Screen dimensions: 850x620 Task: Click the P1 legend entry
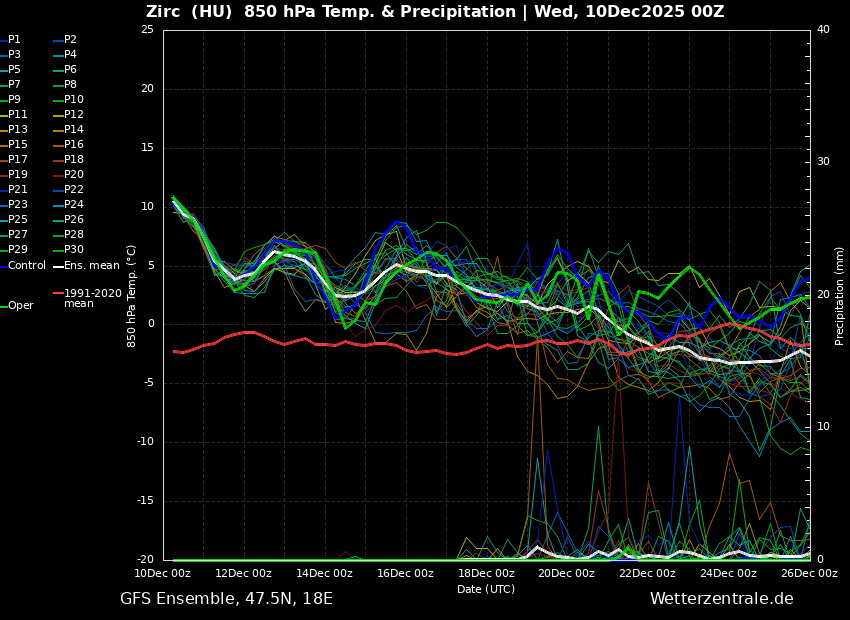coord(14,40)
